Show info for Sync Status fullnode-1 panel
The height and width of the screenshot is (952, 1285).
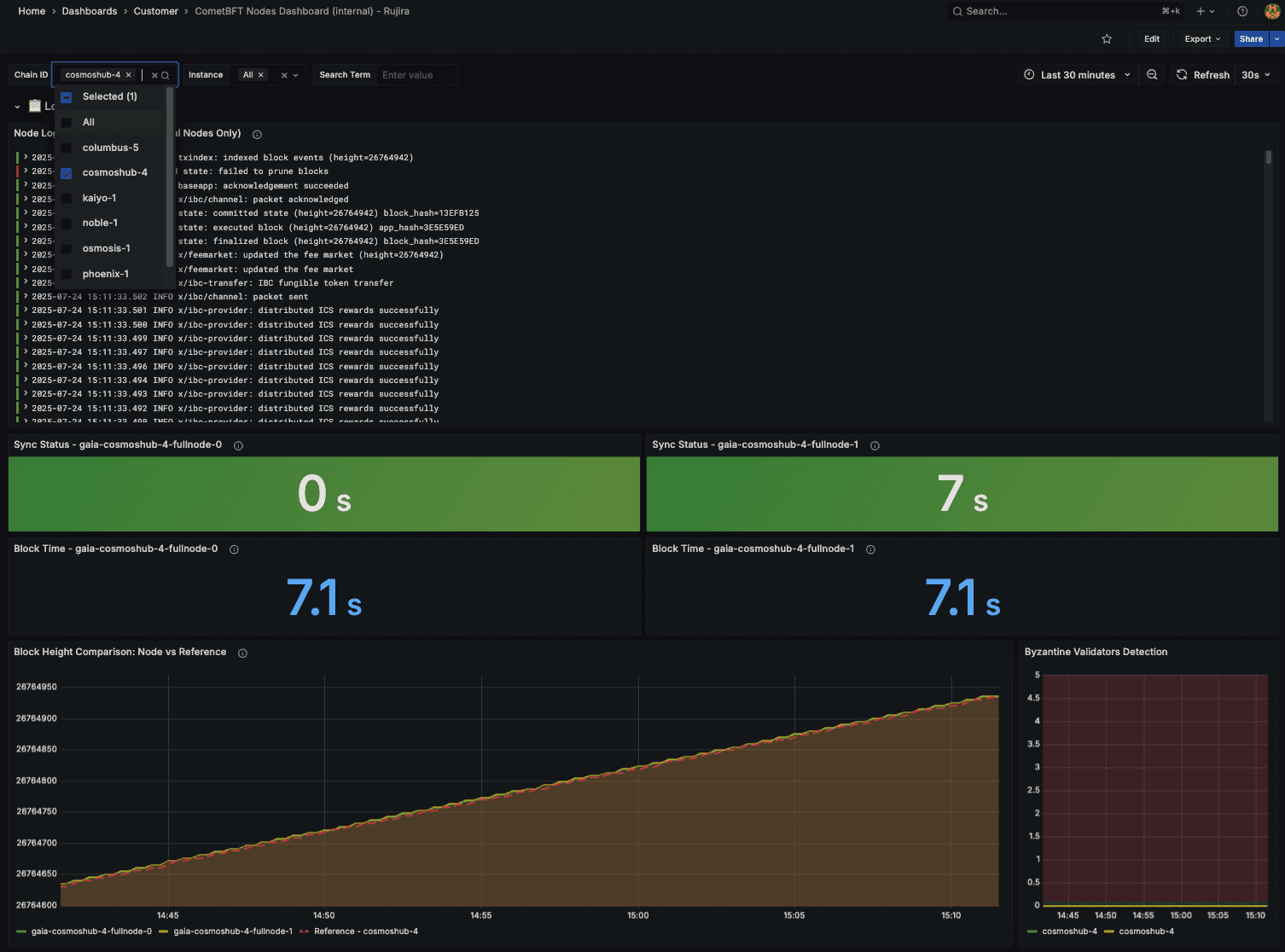[x=875, y=445]
